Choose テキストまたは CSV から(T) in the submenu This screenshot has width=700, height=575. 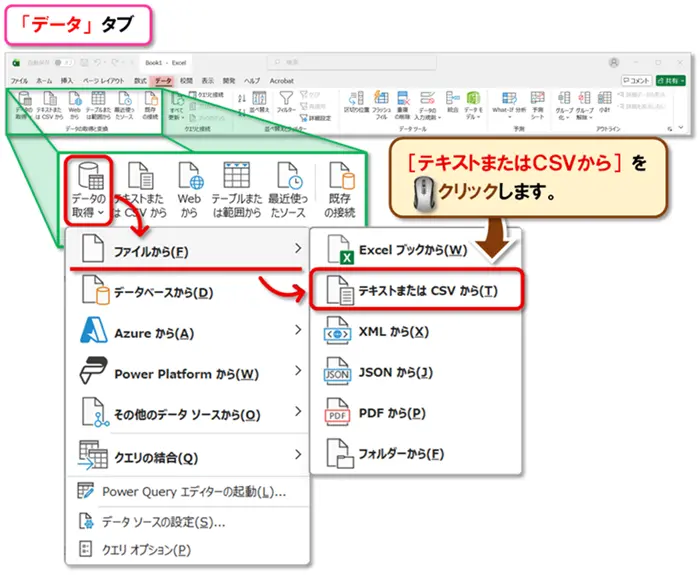coord(416,291)
